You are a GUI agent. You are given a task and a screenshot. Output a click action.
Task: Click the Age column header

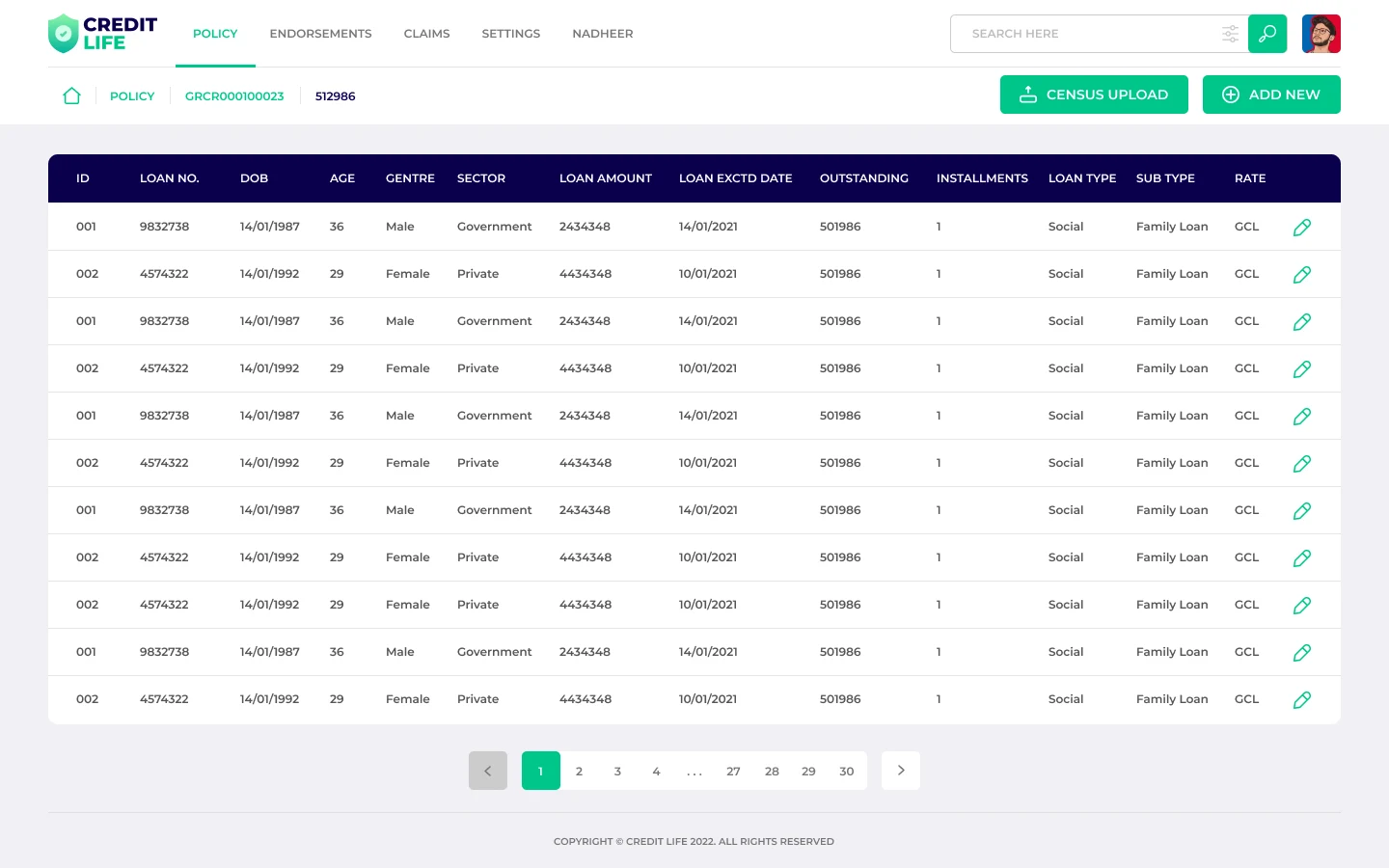coord(342,178)
